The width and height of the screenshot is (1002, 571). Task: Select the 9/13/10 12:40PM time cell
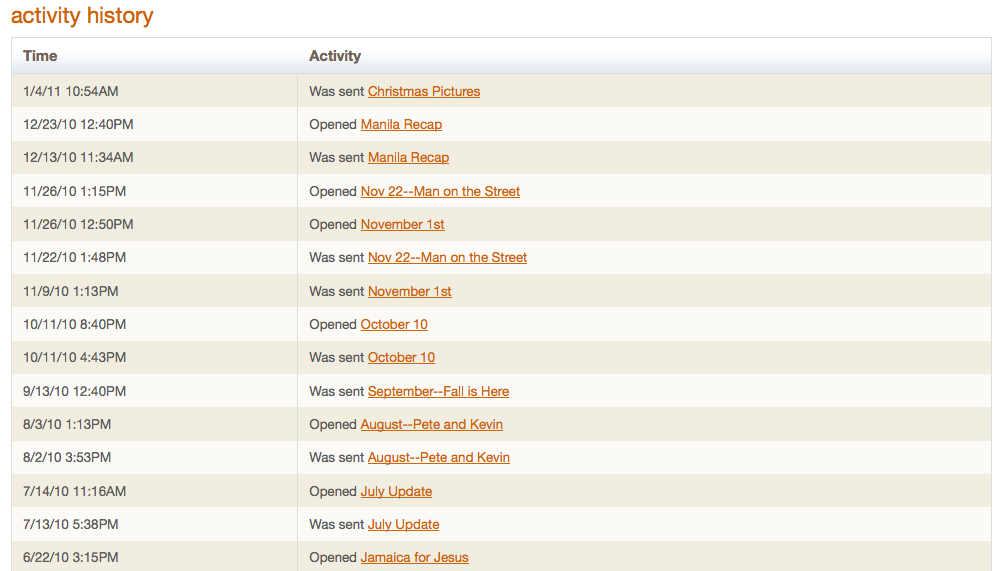(x=154, y=391)
